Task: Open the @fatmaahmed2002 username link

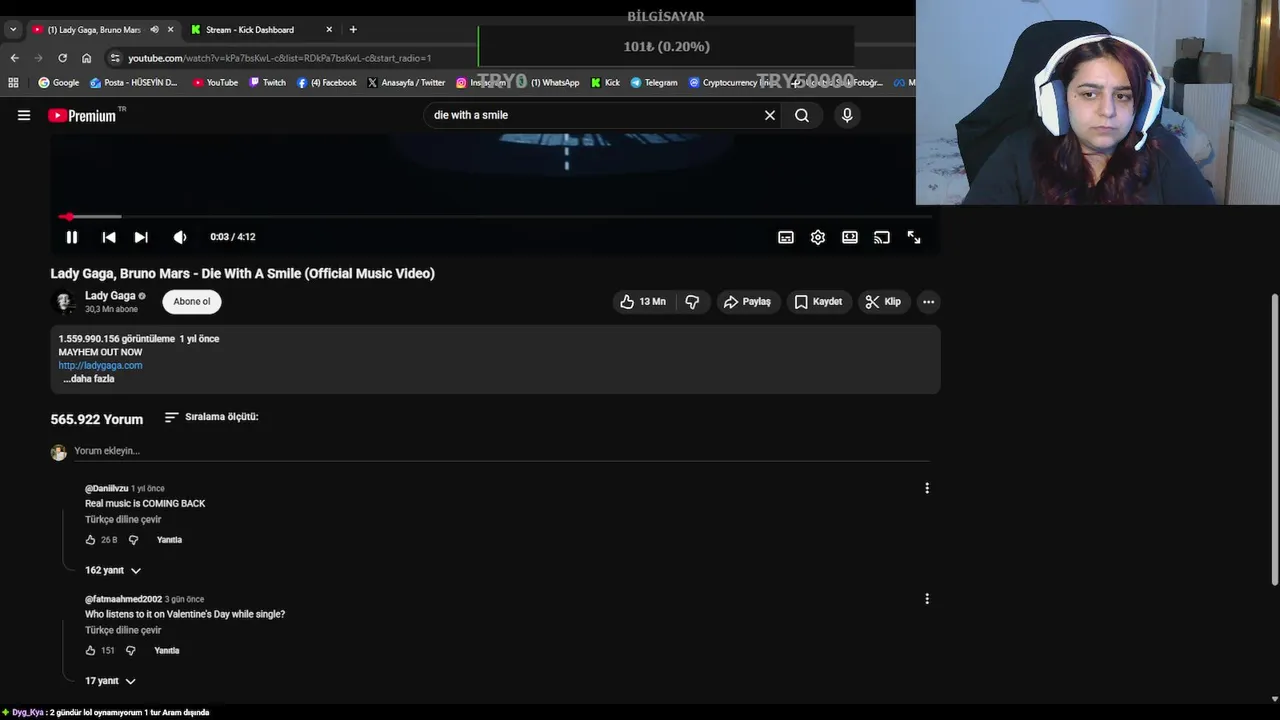Action: click(x=123, y=599)
